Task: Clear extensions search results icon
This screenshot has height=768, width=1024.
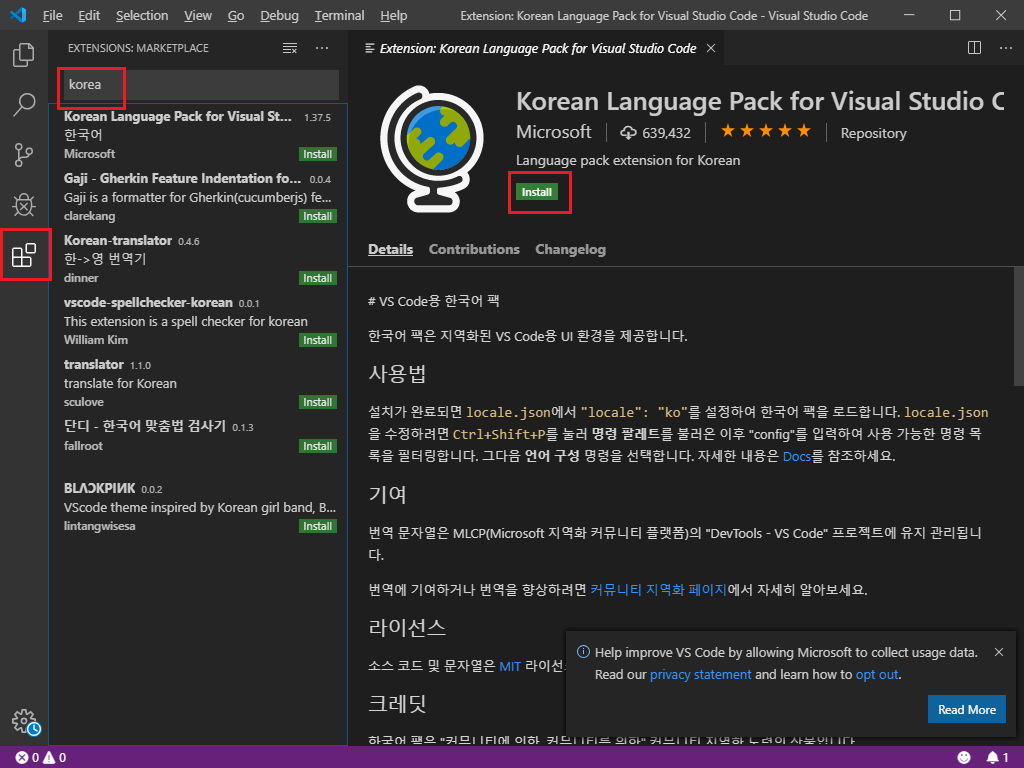Action: (290, 48)
